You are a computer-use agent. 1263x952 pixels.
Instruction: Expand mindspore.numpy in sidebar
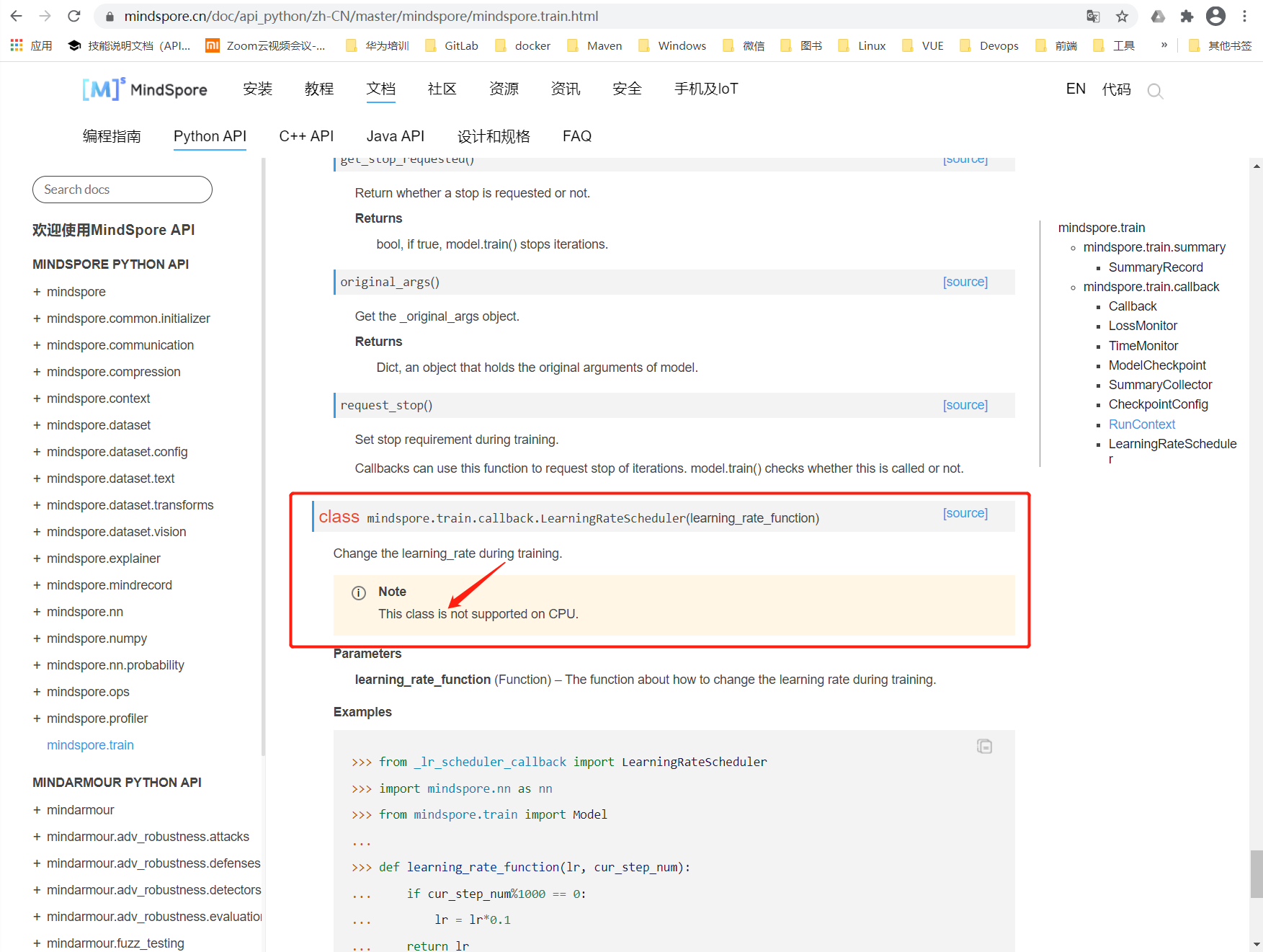click(x=37, y=639)
